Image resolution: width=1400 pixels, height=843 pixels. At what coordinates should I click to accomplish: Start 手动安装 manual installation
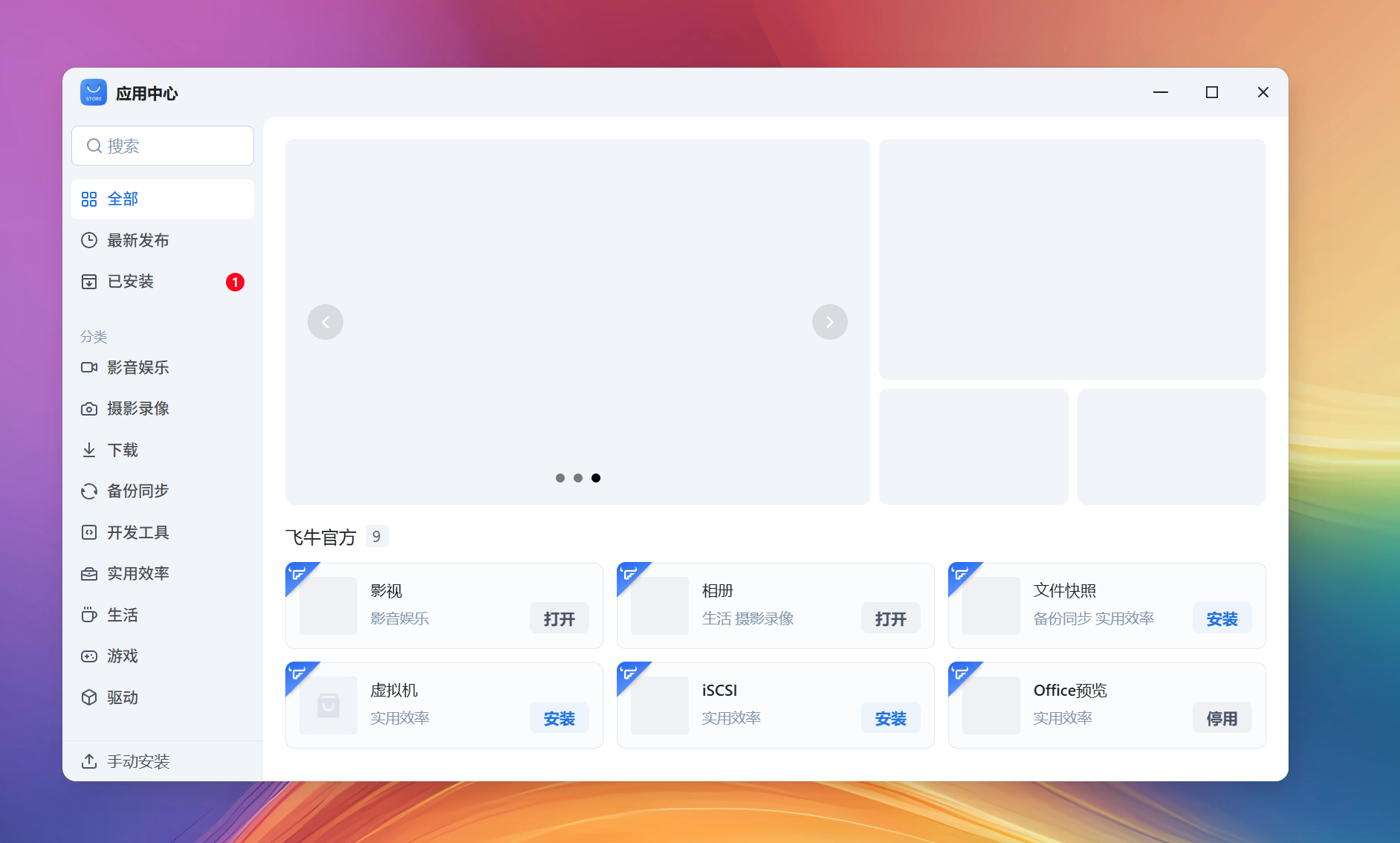click(138, 760)
